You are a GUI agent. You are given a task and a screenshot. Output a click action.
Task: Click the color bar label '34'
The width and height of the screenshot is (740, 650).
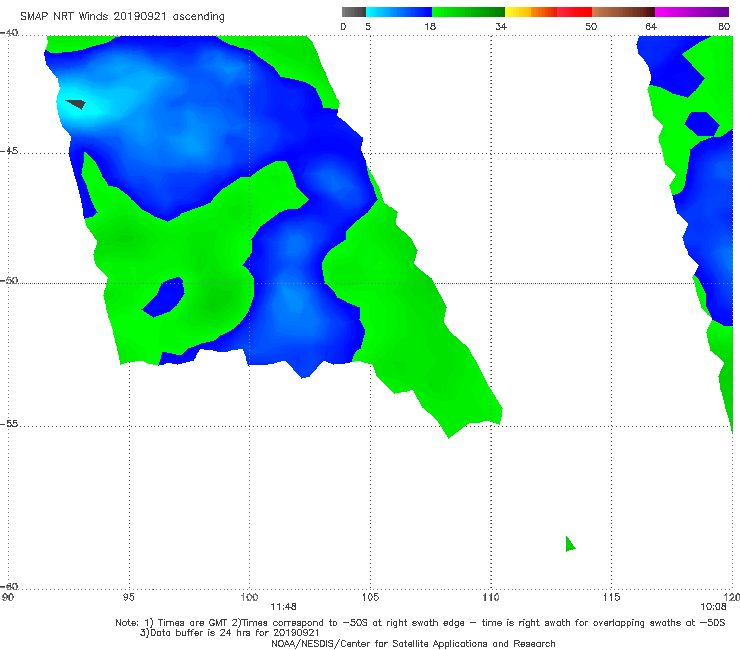click(501, 26)
